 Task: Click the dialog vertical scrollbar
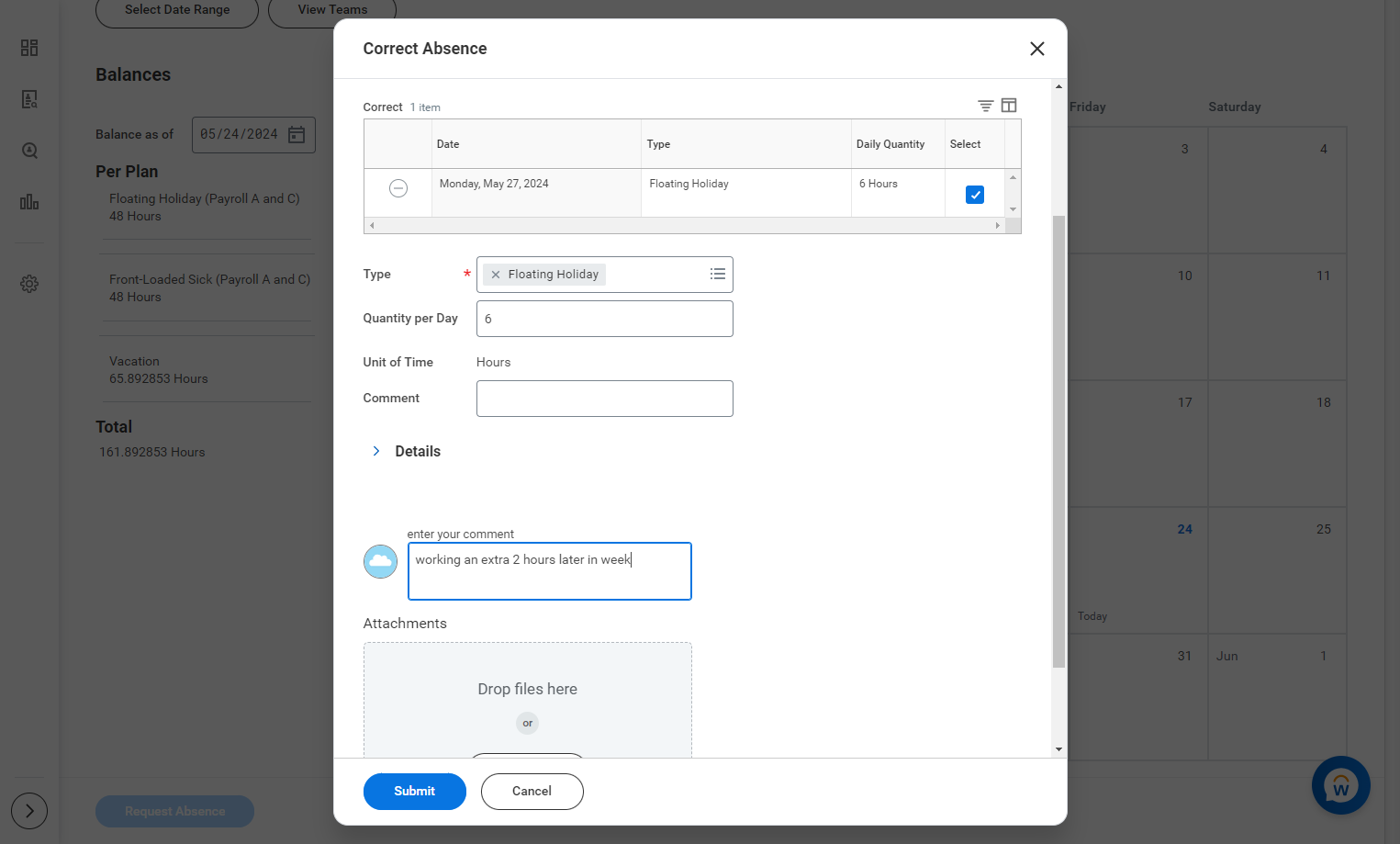coord(1058,441)
